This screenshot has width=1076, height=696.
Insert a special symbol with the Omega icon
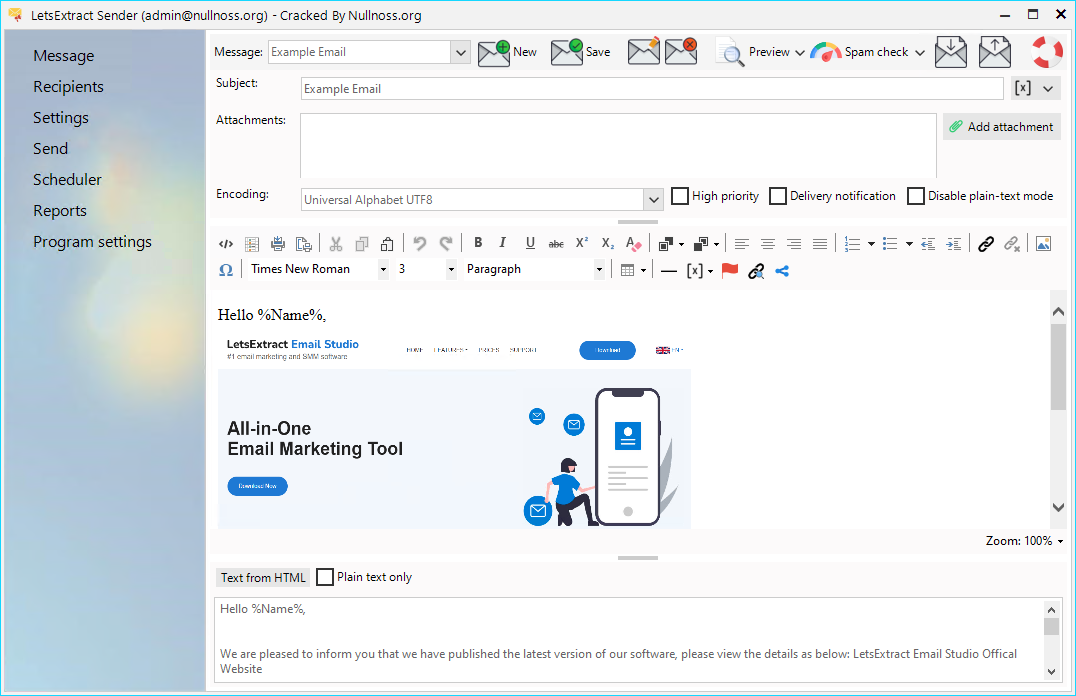point(226,270)
